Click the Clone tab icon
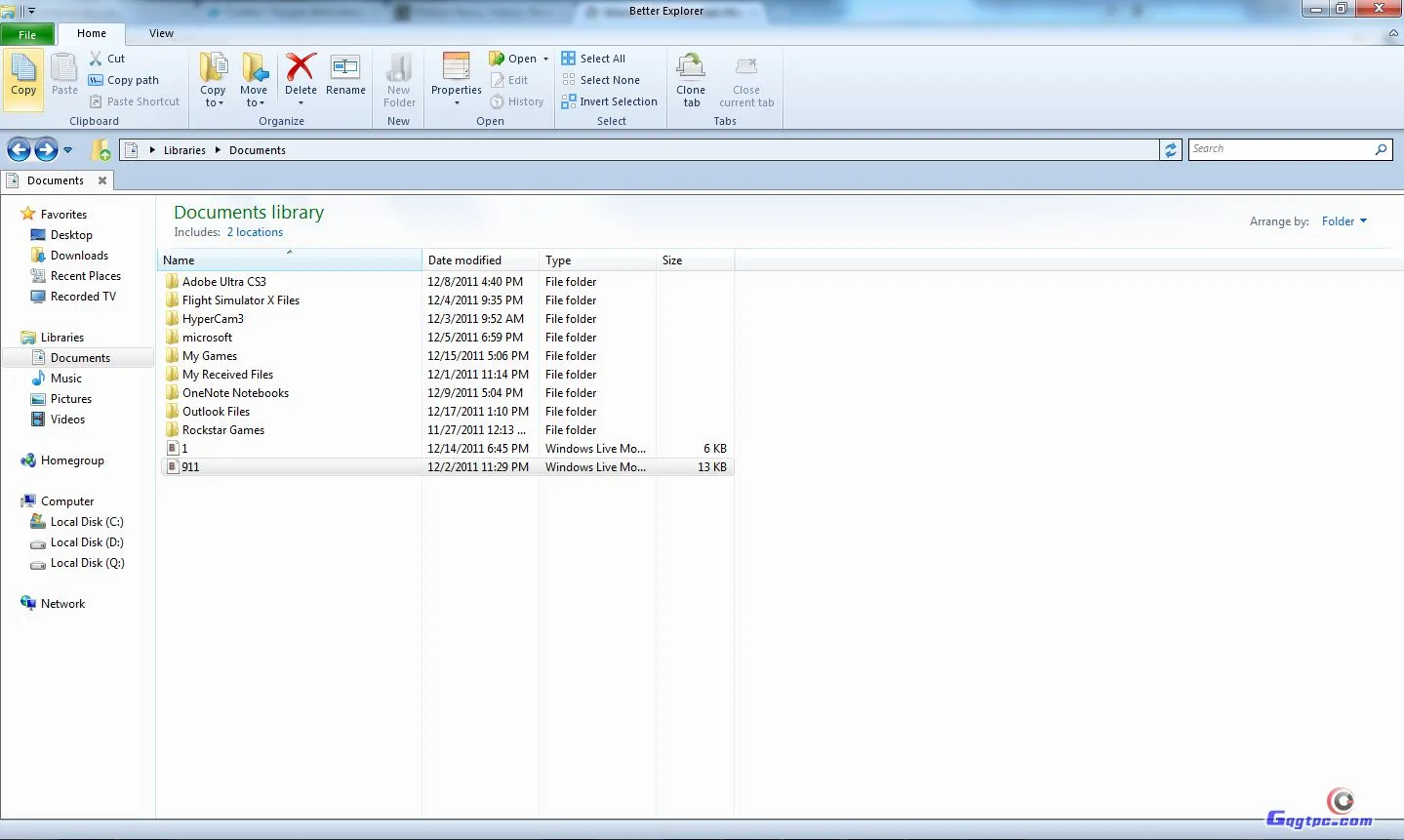1404x840 pixels. click(691, 68)
